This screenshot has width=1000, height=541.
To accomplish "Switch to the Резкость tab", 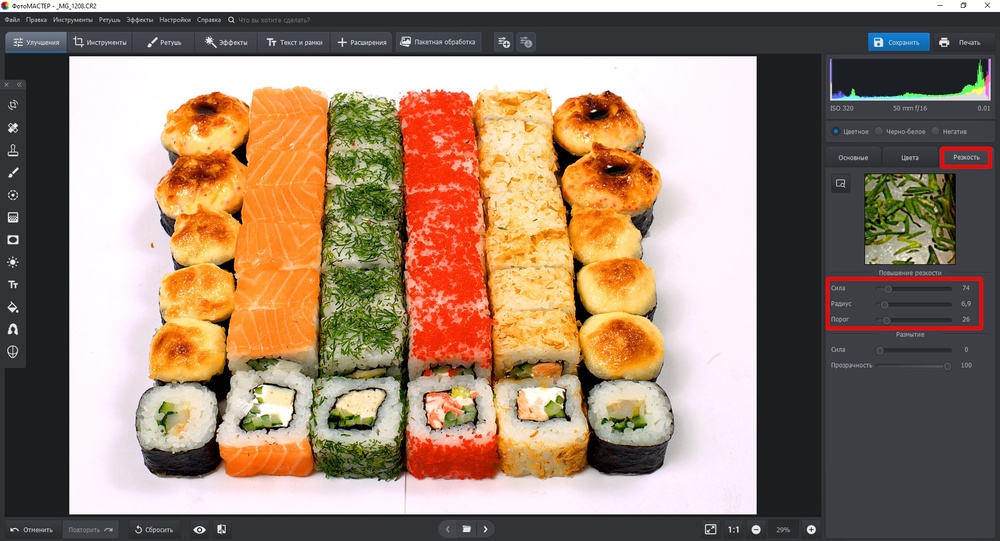I will click(x=966, y=158).
